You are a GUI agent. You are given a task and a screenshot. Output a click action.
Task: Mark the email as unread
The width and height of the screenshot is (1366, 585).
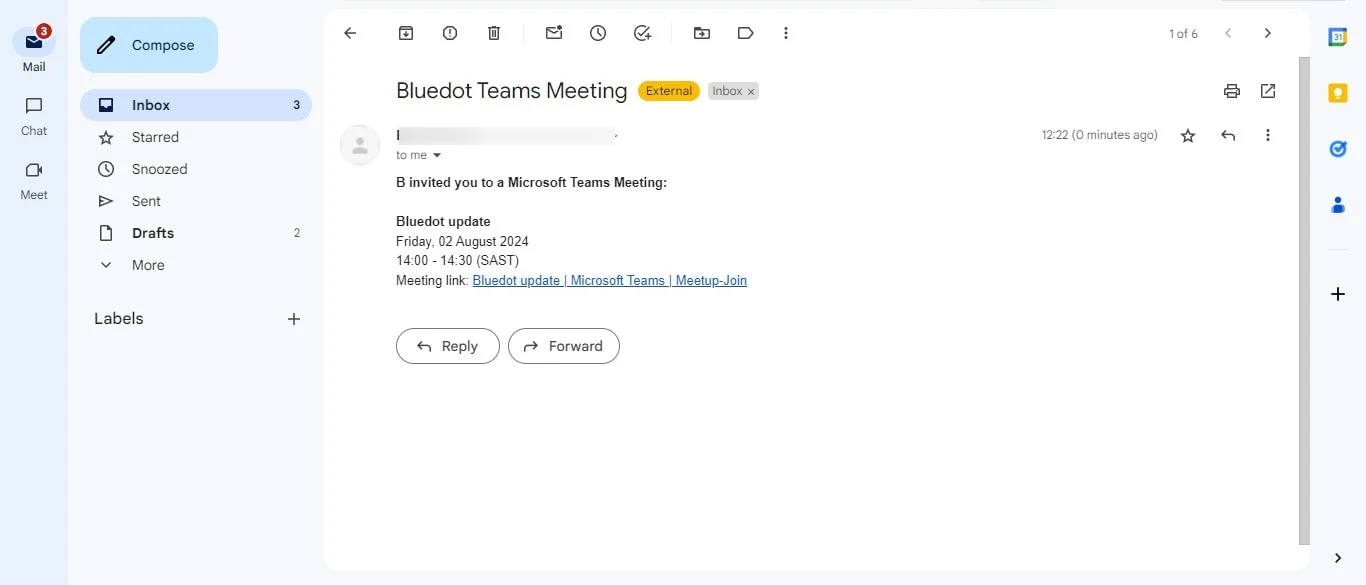click(554, 33)
